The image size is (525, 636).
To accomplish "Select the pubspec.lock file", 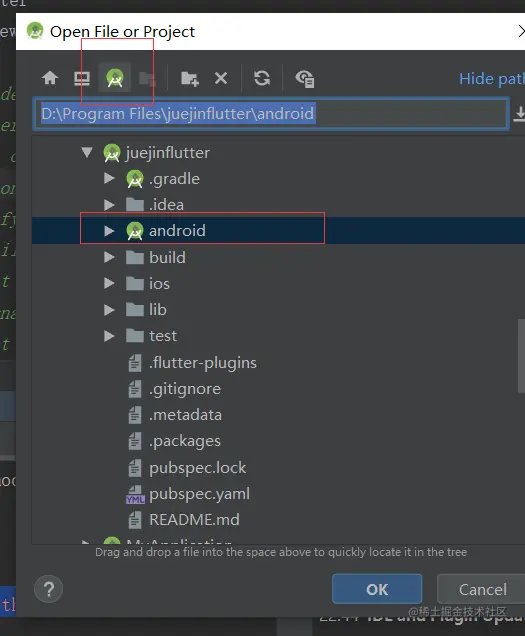I will pyautogui.click(x=278, y=468).
